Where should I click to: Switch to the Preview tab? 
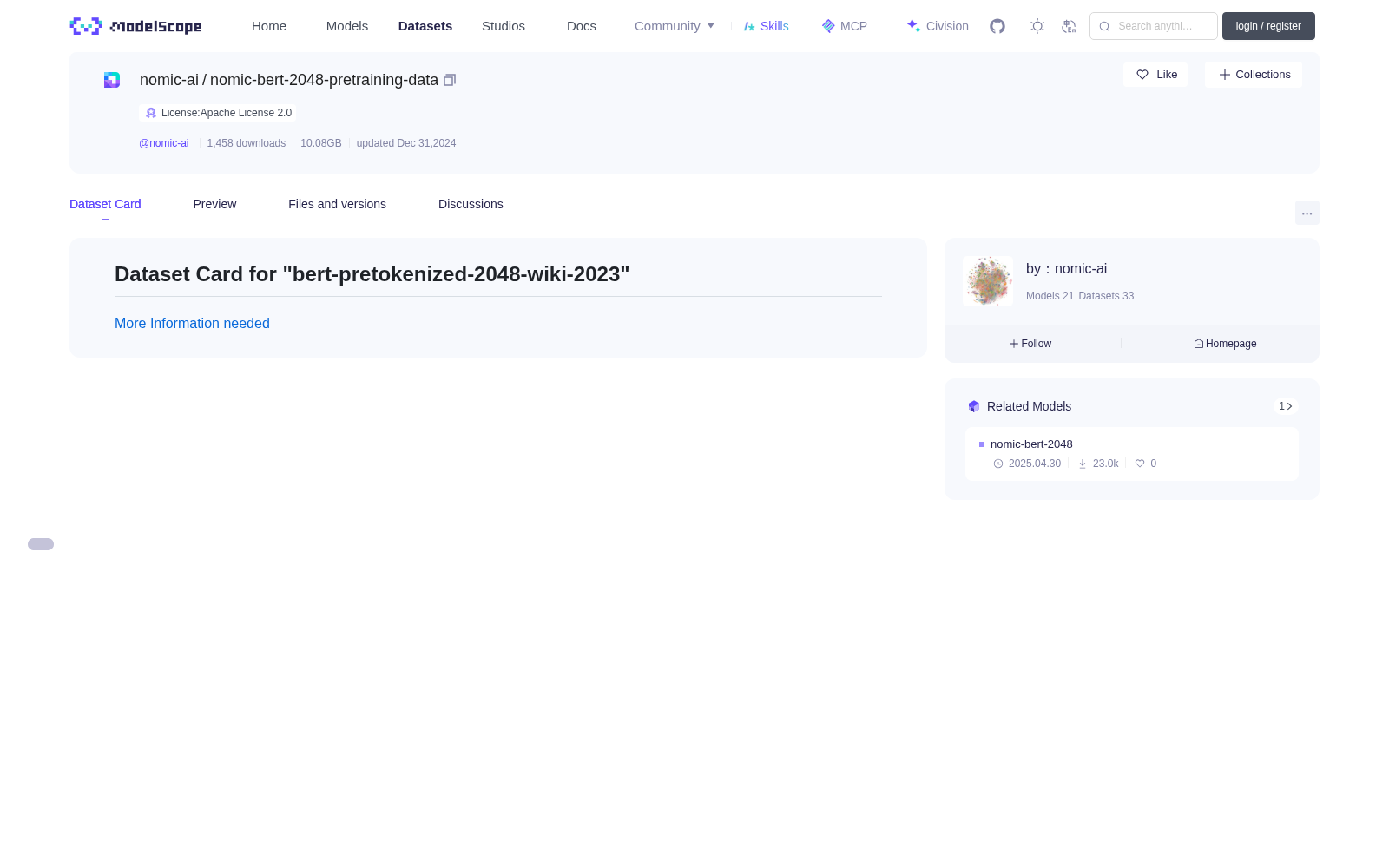pos(214,204)
